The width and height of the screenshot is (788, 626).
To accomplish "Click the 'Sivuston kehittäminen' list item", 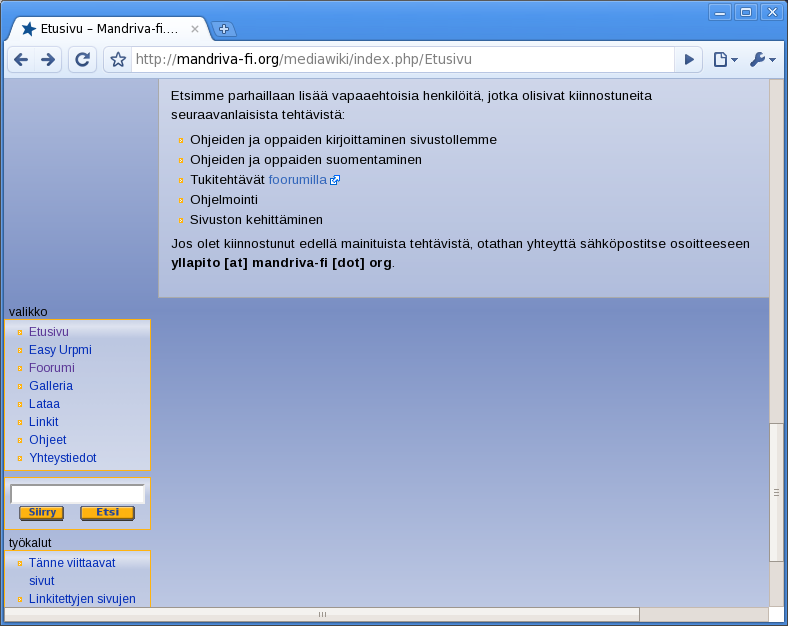I will (x=256, y=220).
